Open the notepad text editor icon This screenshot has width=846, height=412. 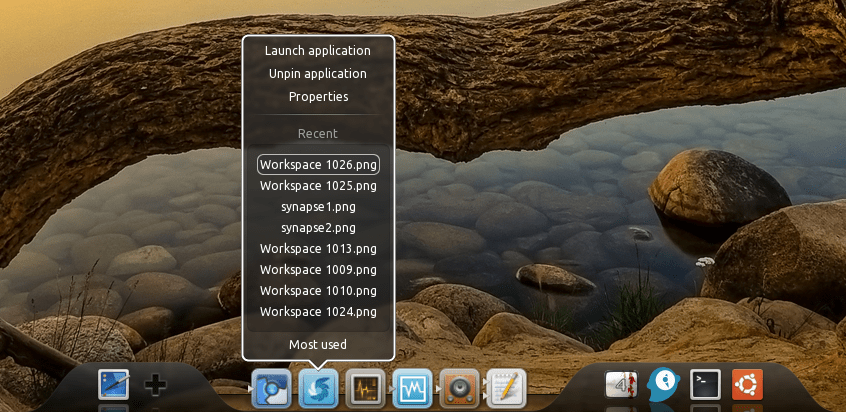pos(506,388)
